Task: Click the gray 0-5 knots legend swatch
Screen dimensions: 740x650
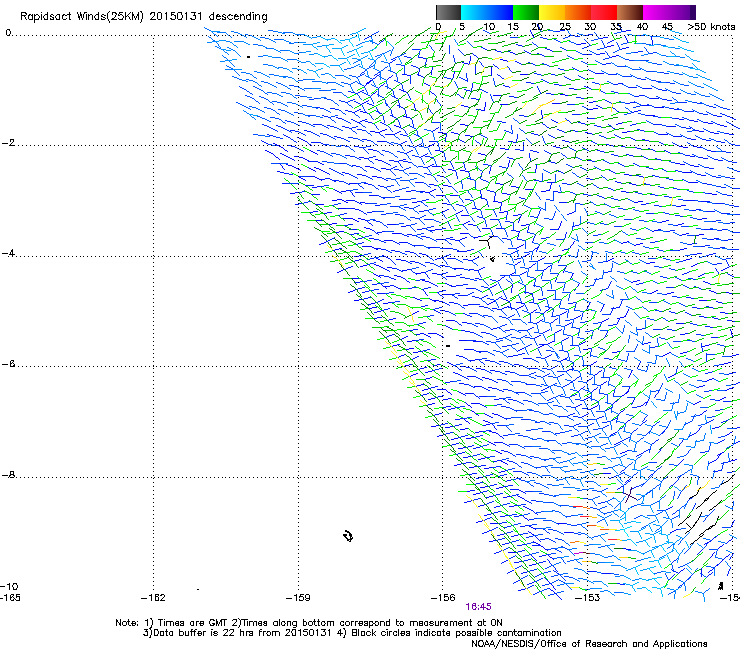Action: coord(448,12)
